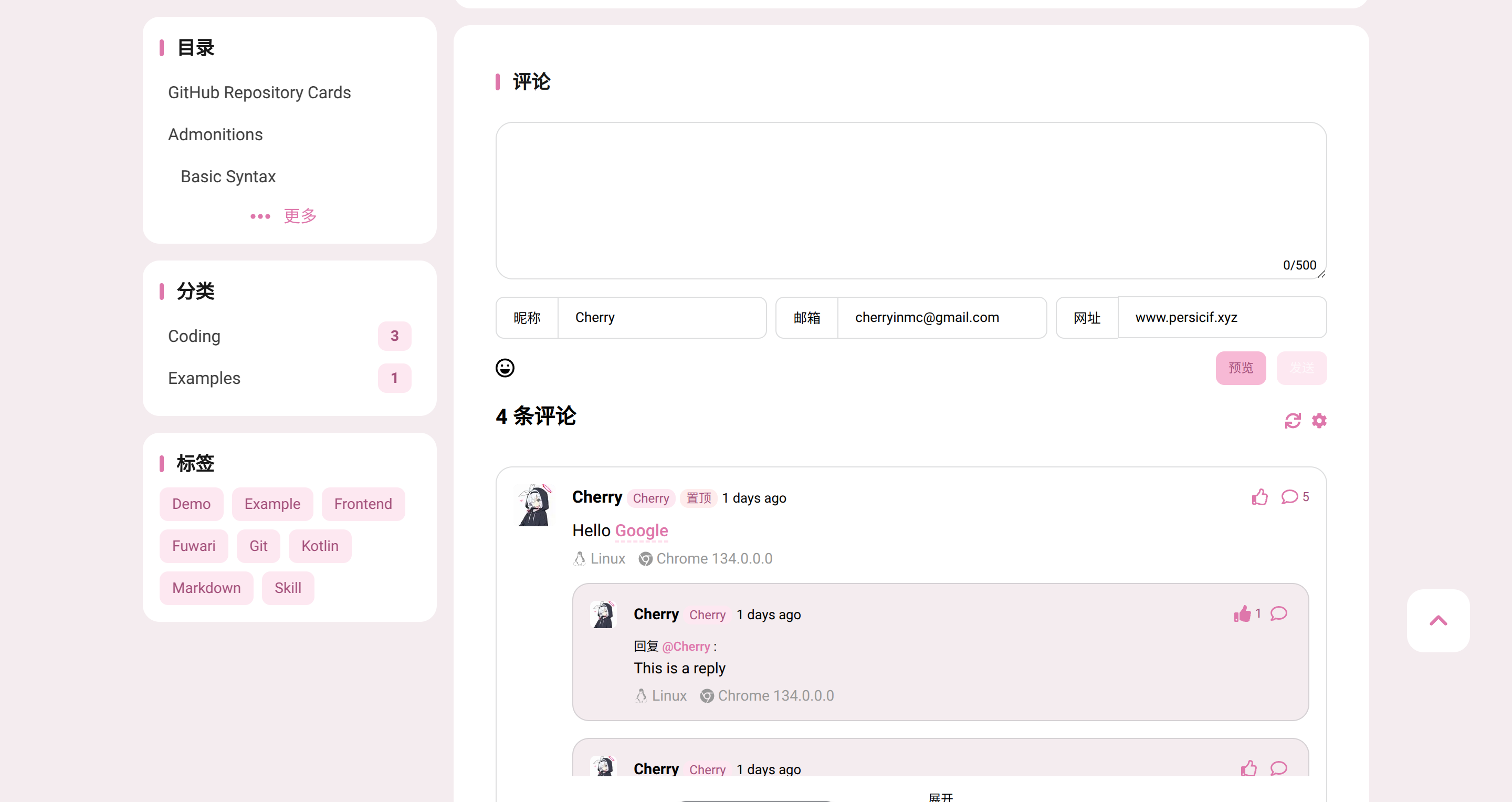Image resolution: width=1512 pixels, height=802 pixels.
Task: Open Cherry author name on 'This is a reply'
Action: [656, 614]
